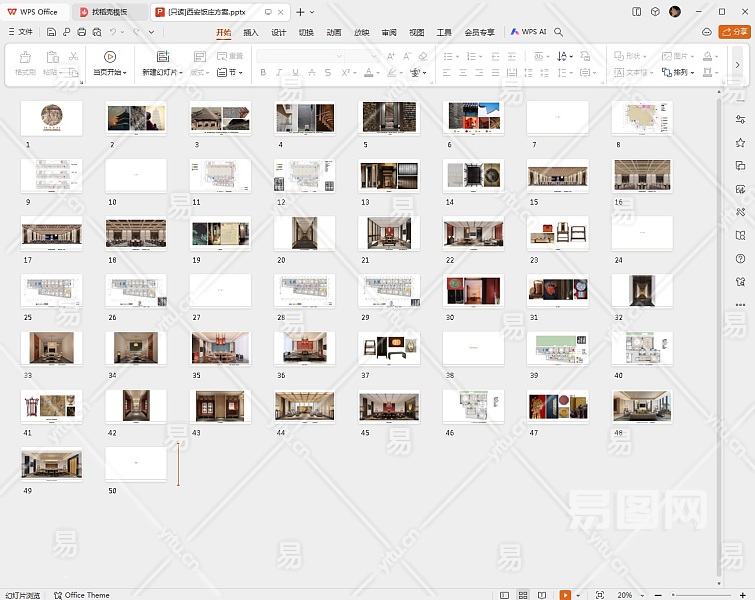The width and height of the screenshot is (755, 600).
Task: Switch to reading view in status bar
Action: 543,595
